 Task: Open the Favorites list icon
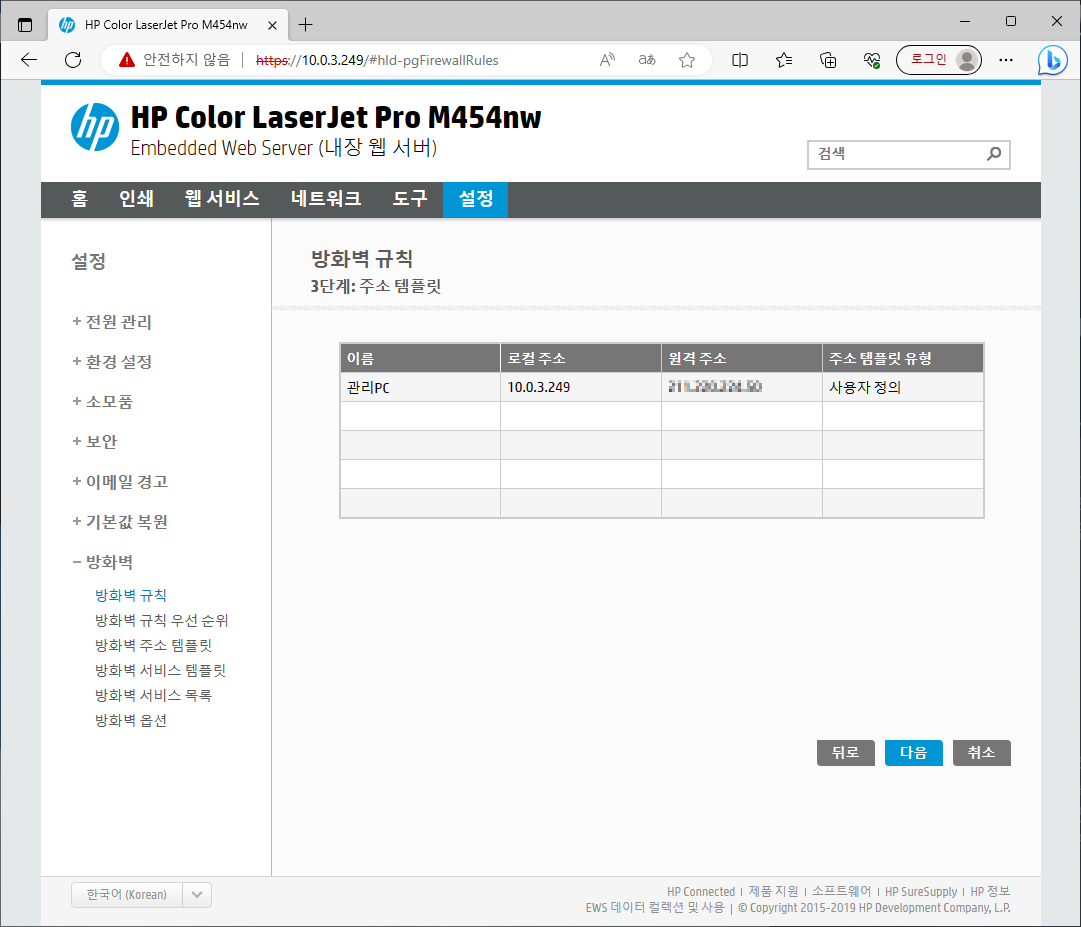[x=784, y=60]
